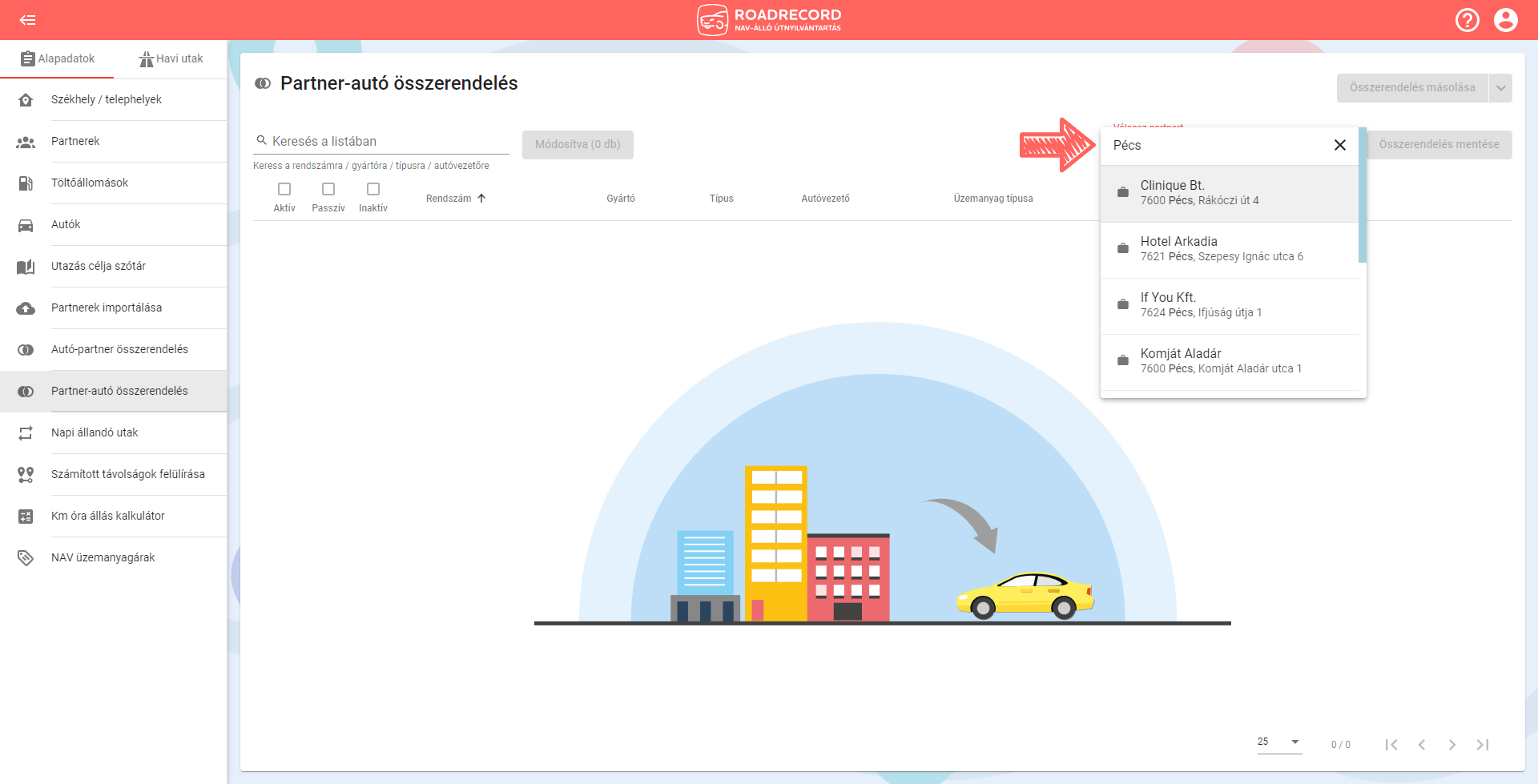Tick the Inaktív filter checkbox
This screenshot has width=1538, height=784.
point(373,189)
